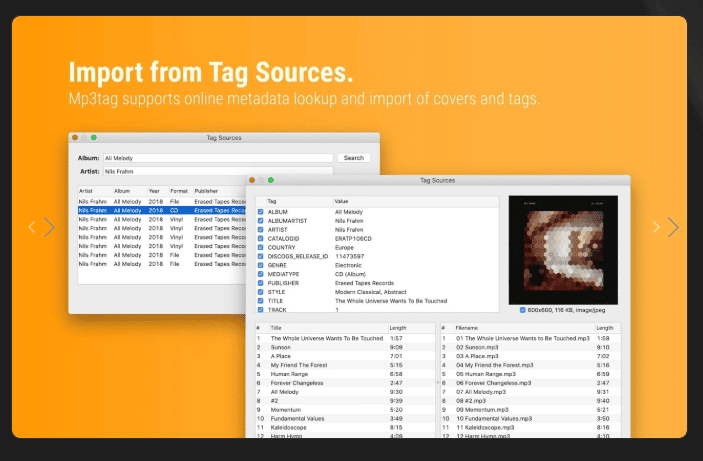Toggle the ALBUM tag checkbox

260,212
